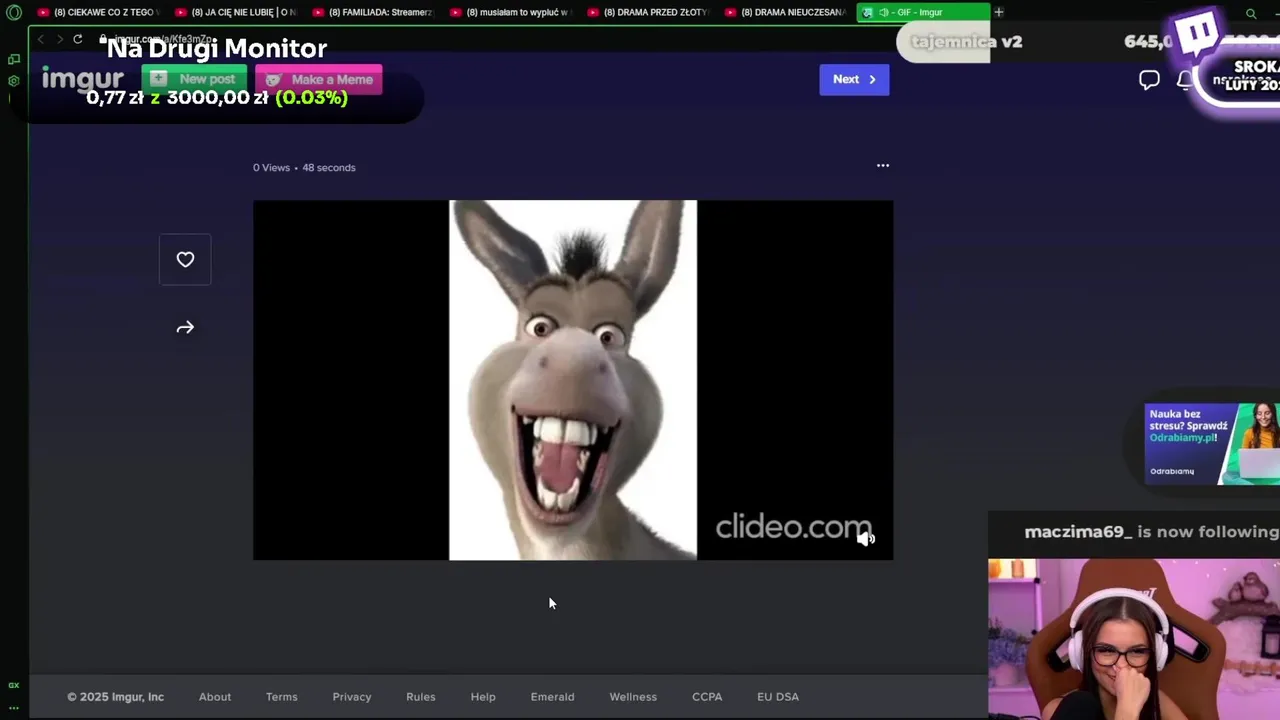
Task: Go to the Next post
Action: tap(854, 79)
